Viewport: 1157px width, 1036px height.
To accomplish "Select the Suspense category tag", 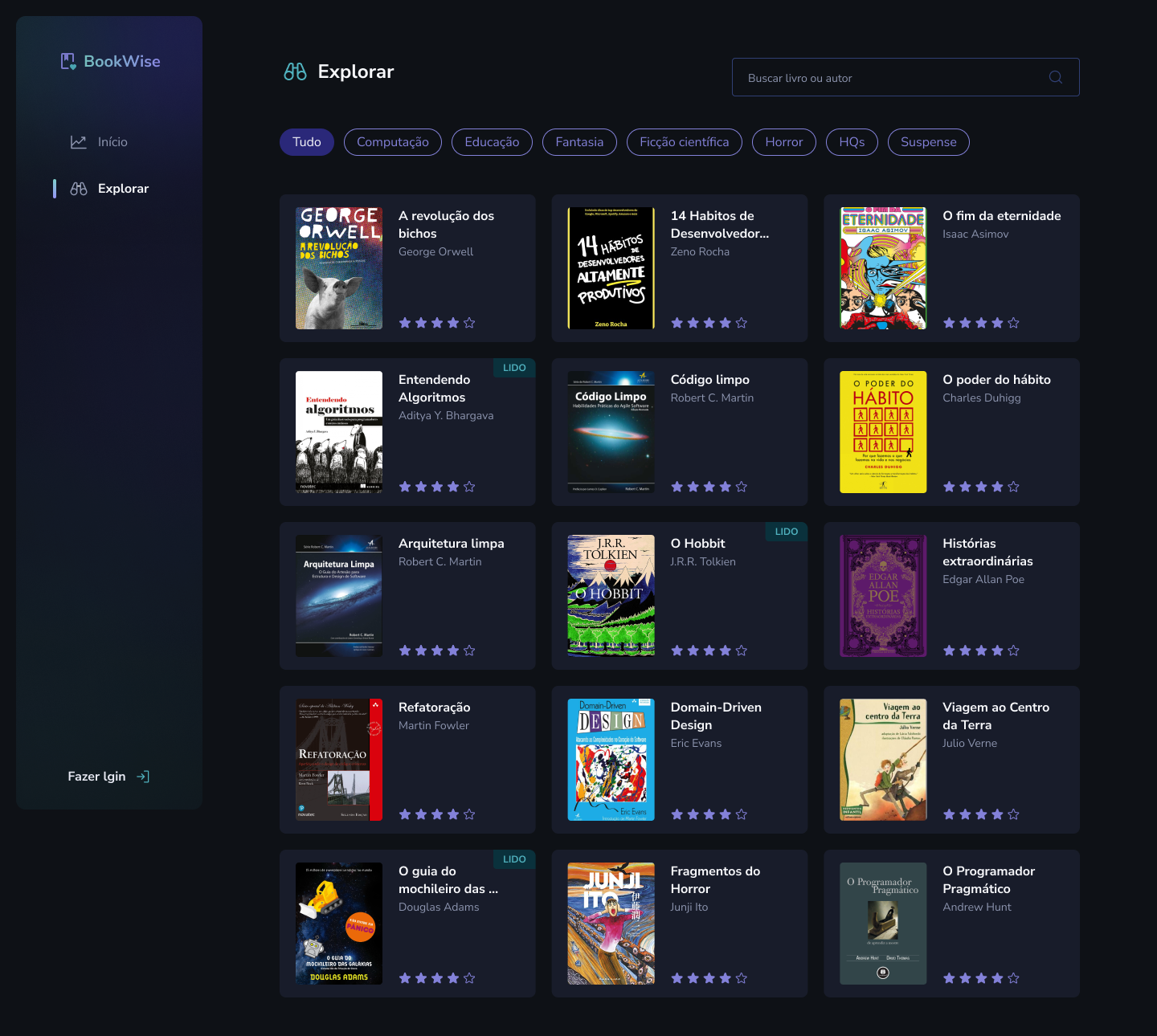I will click(929, 142).
